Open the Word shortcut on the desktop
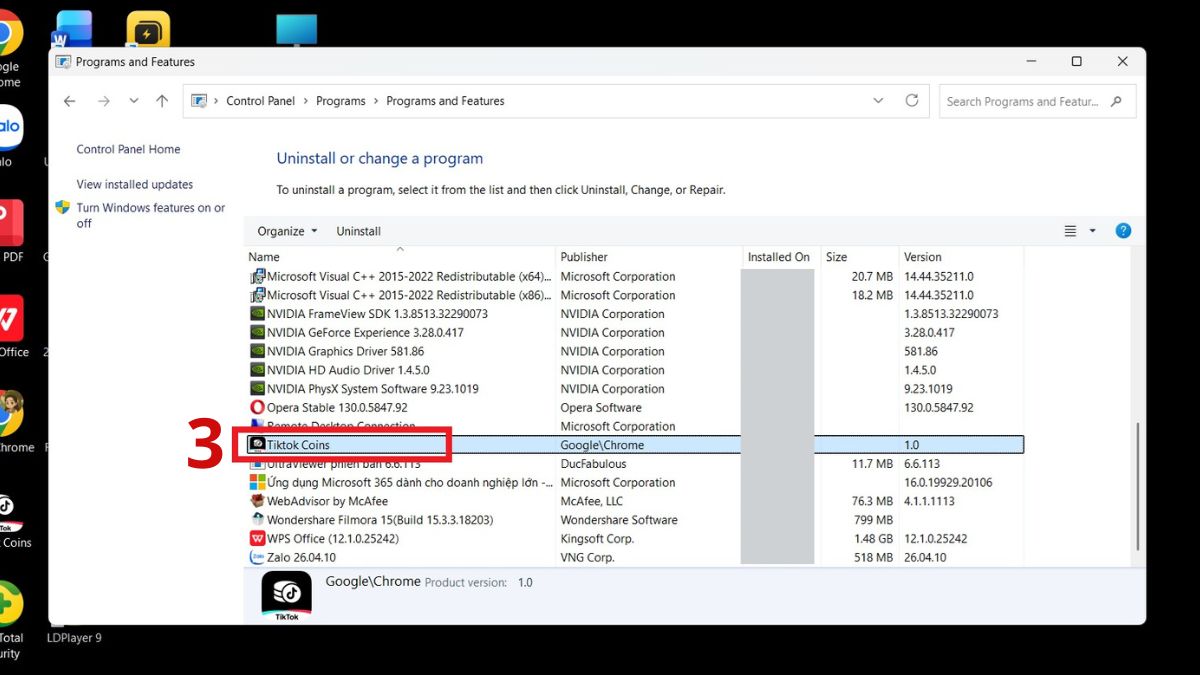1200x675 pixels. click(x=74, y=30)
